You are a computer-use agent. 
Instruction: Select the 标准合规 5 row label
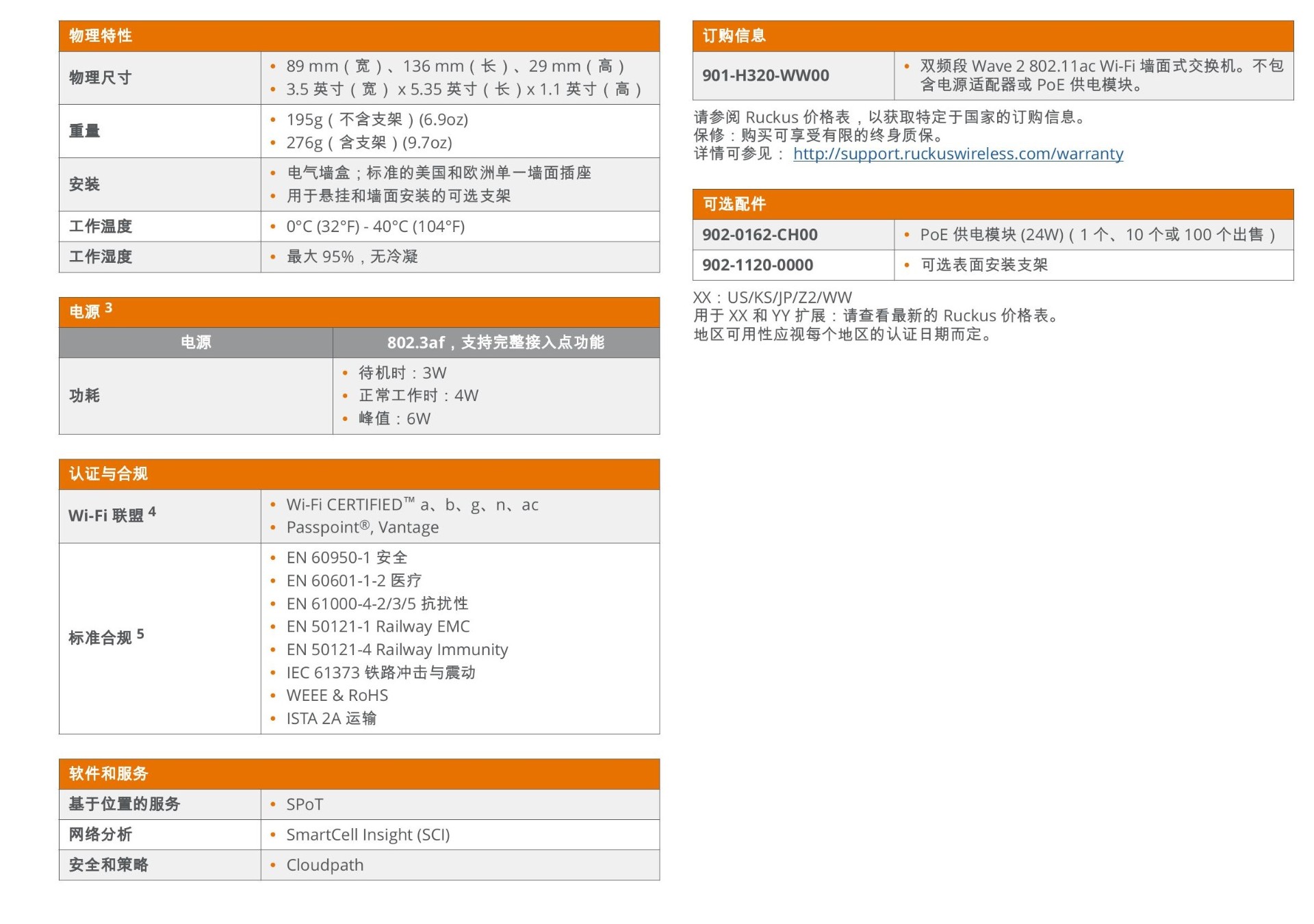pos(107,637)
